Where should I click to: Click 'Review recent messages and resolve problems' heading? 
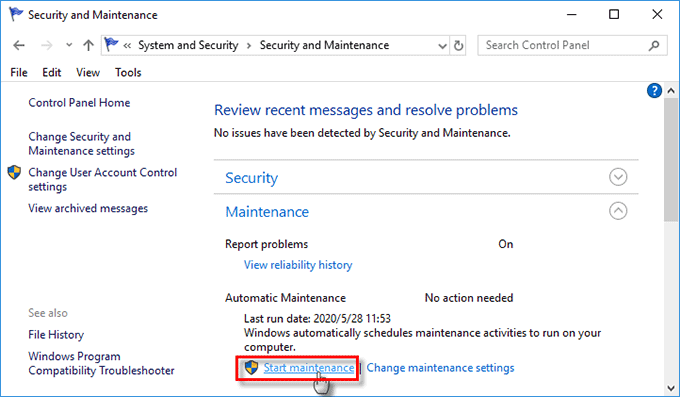tap(366, 110)
